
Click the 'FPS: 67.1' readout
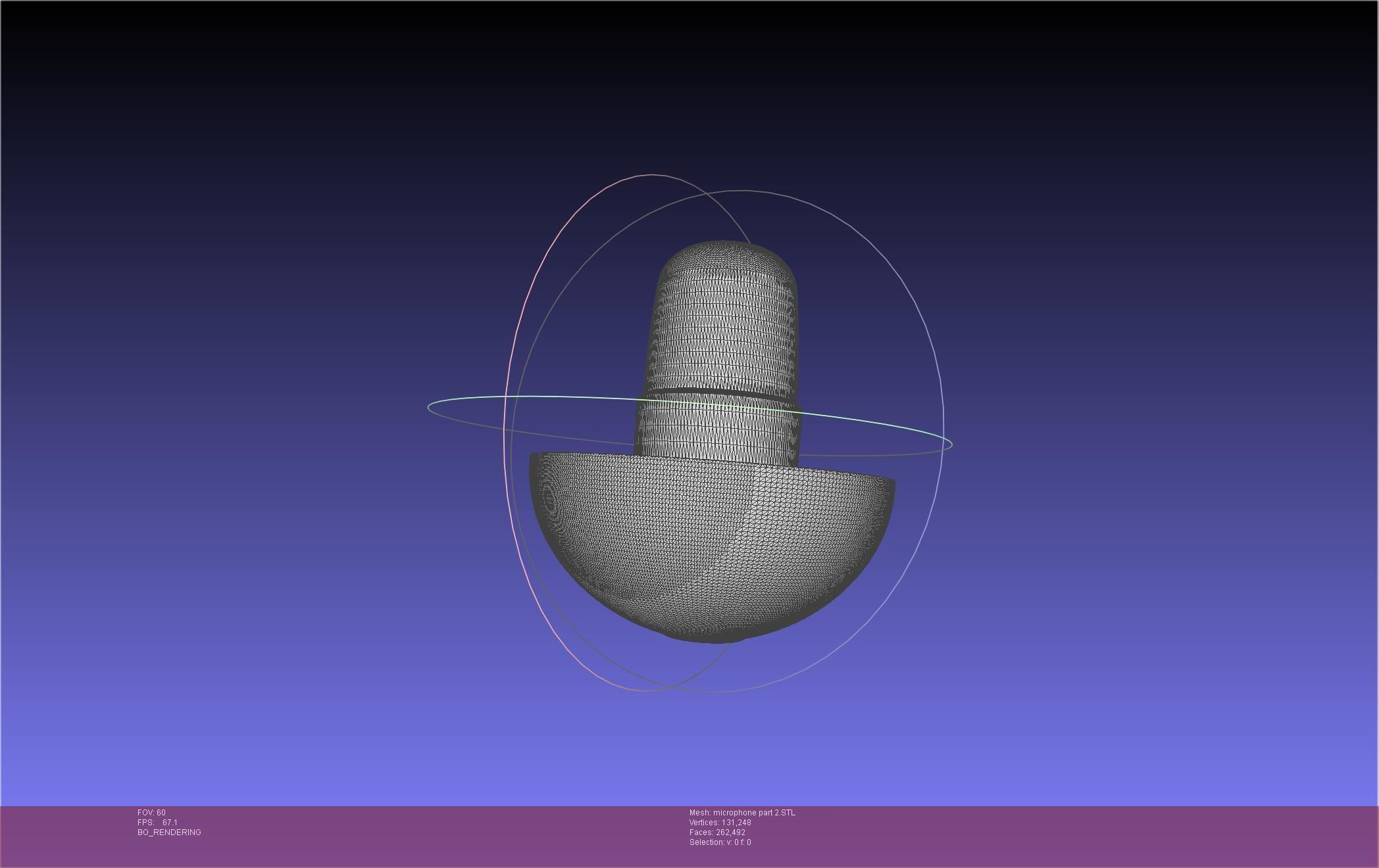(x=157, y=823)
